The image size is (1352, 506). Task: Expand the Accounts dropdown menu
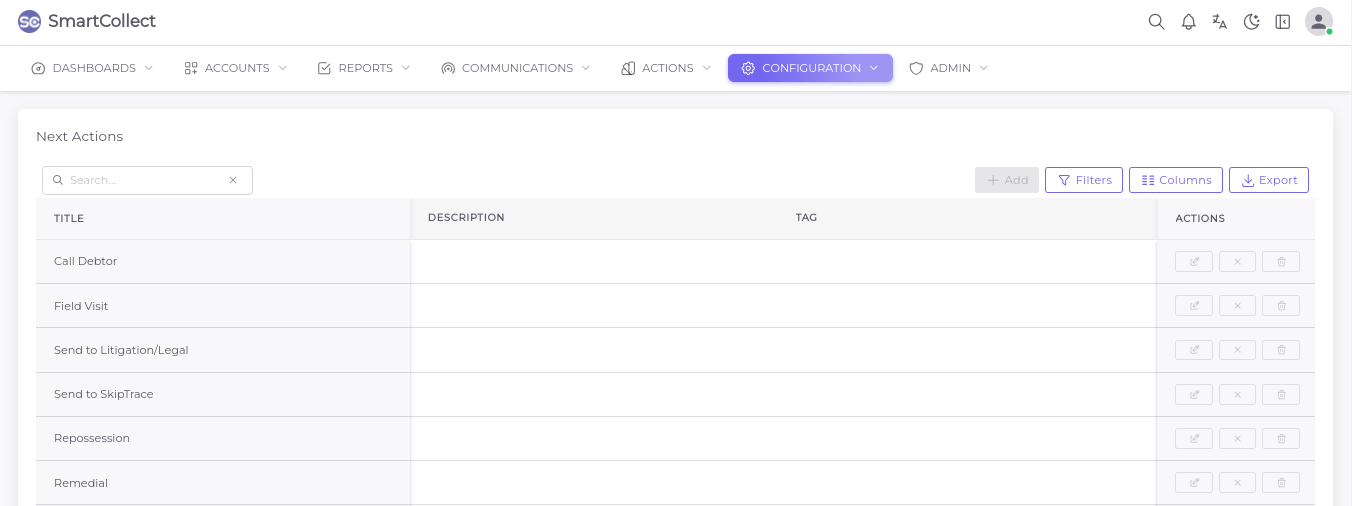(x=236, y=68)
